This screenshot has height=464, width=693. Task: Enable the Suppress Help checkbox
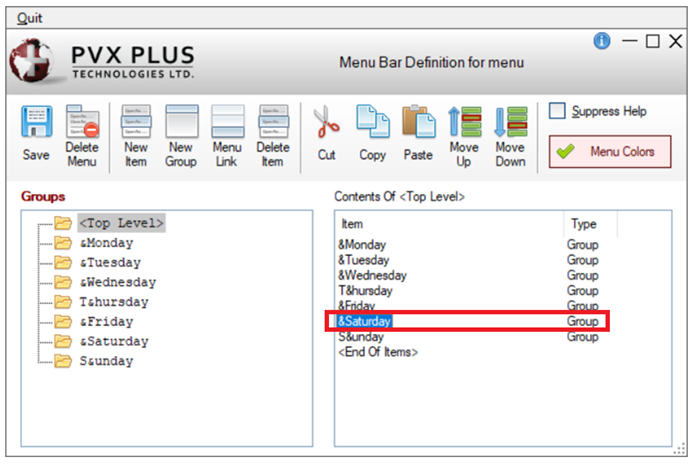558,111
